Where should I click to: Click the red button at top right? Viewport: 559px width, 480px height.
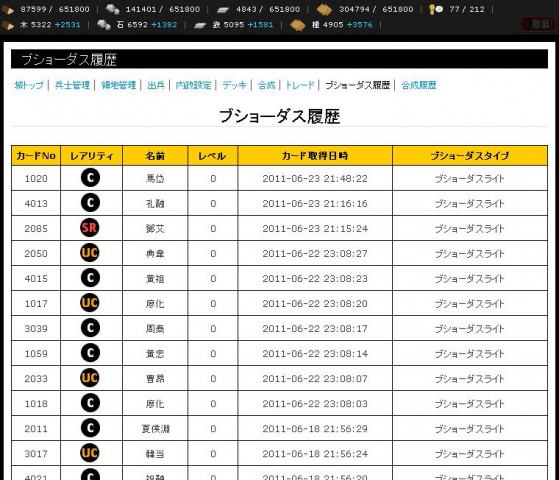pos(539,24)
